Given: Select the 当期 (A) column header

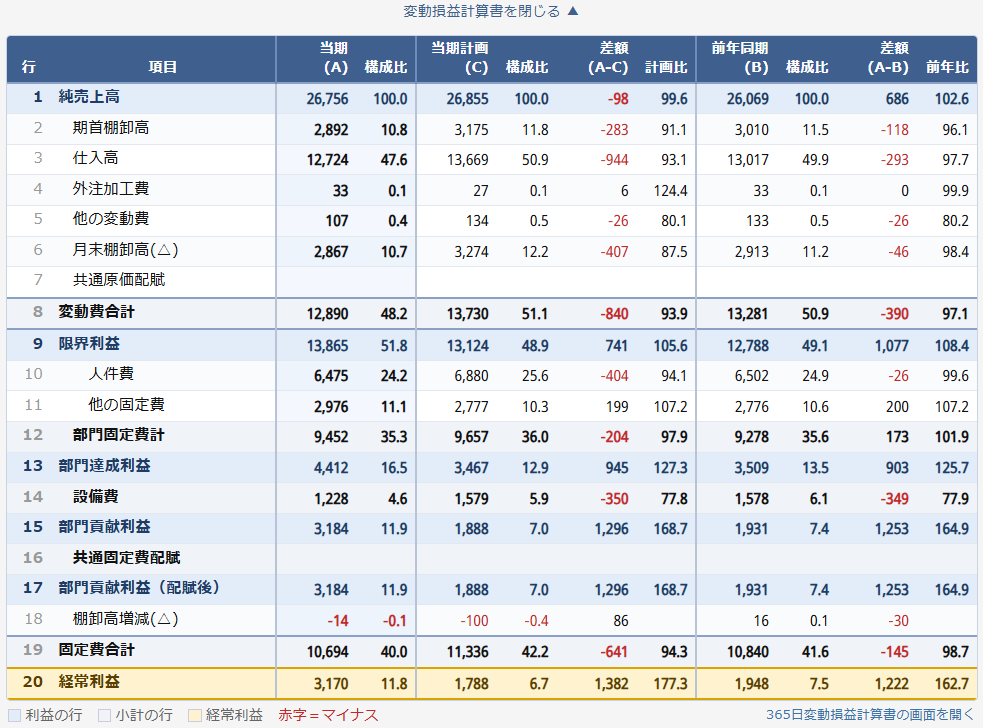Looking at the screenshot, I should pos(334,58).
